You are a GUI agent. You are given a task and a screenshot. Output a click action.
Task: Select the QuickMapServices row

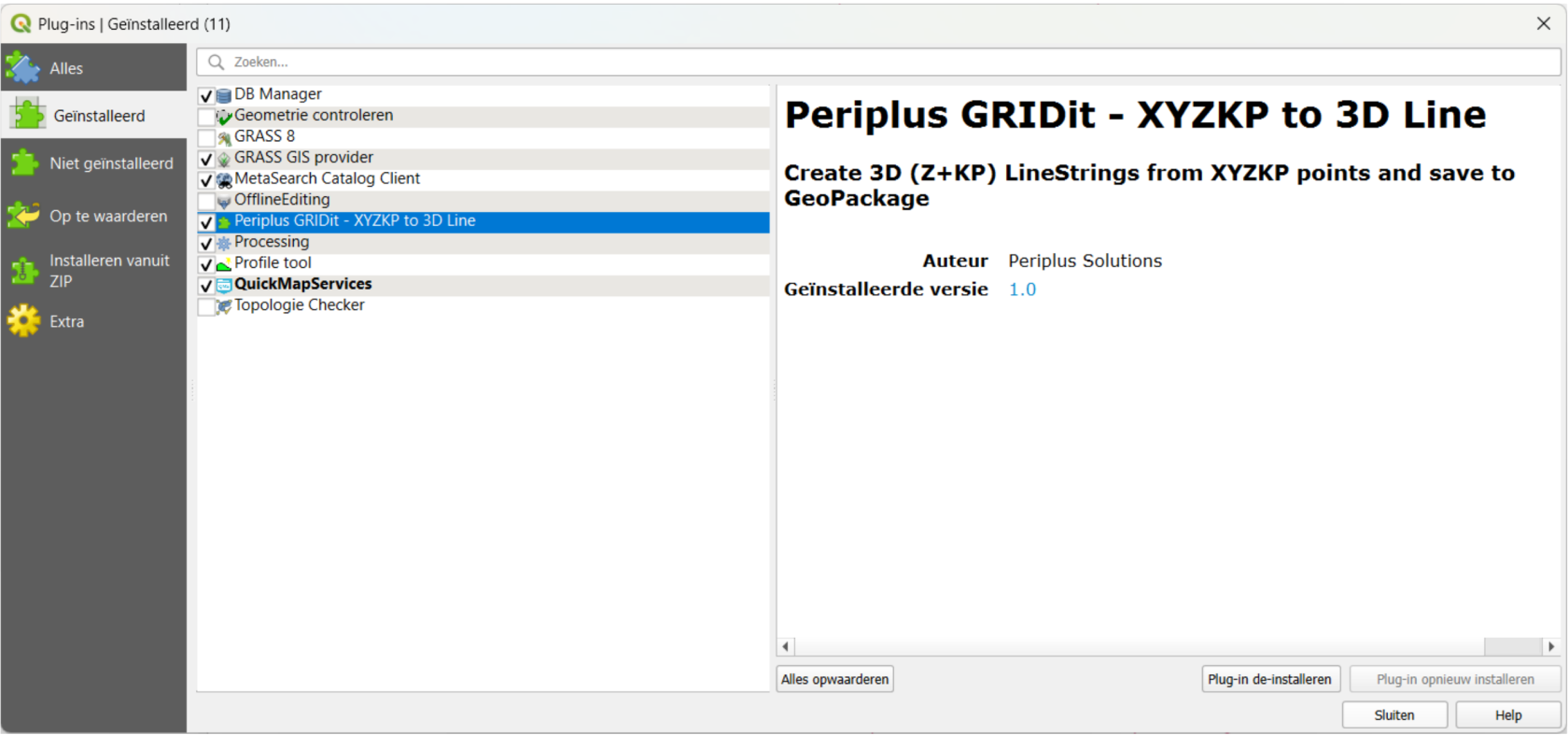click(483, 284)
